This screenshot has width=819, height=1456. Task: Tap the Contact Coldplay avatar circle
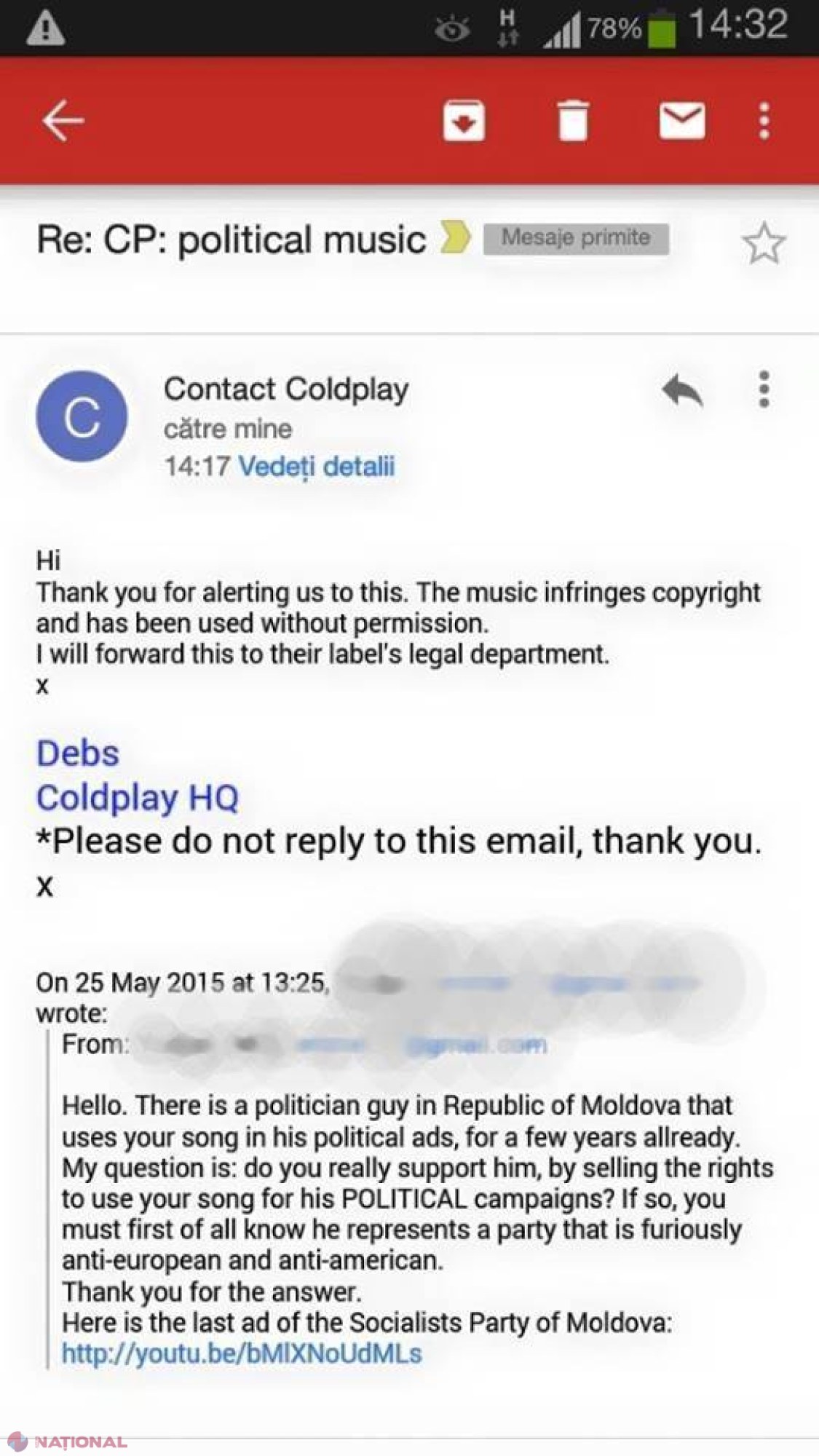pyautogui.click(x=82, y=416)
